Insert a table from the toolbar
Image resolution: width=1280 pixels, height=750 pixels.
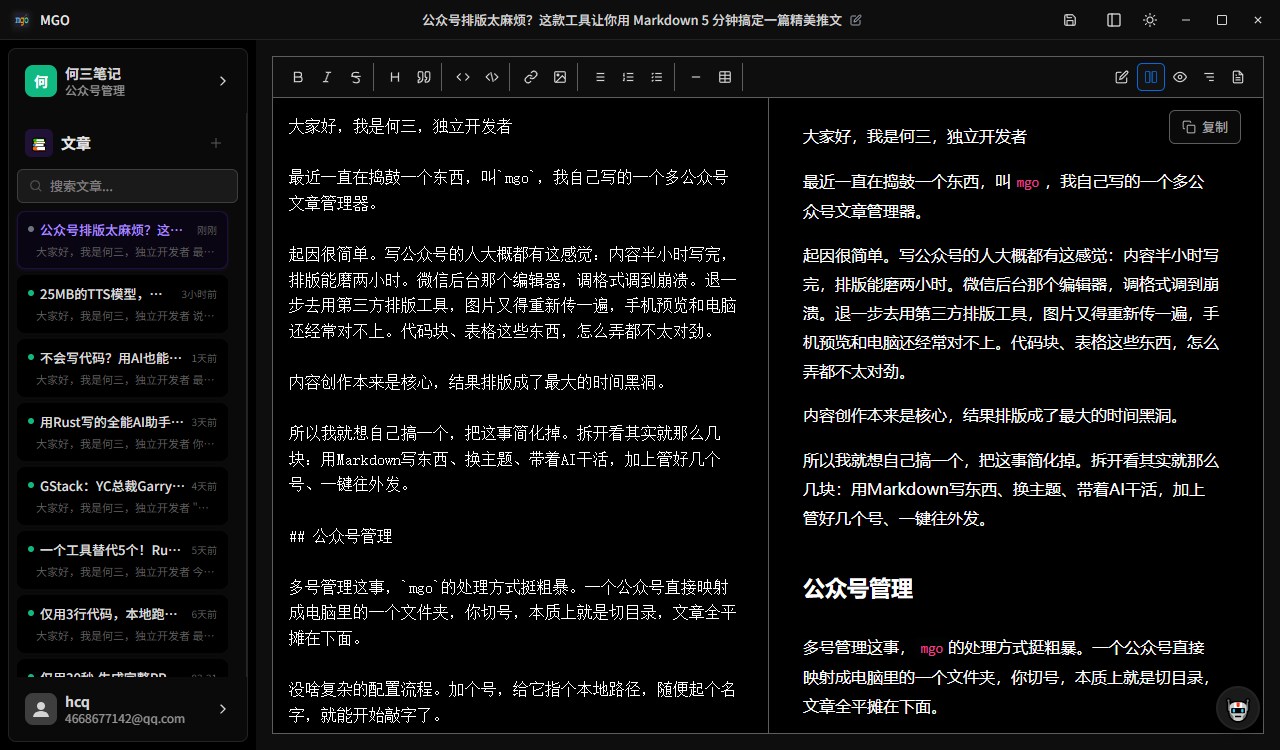725,77
